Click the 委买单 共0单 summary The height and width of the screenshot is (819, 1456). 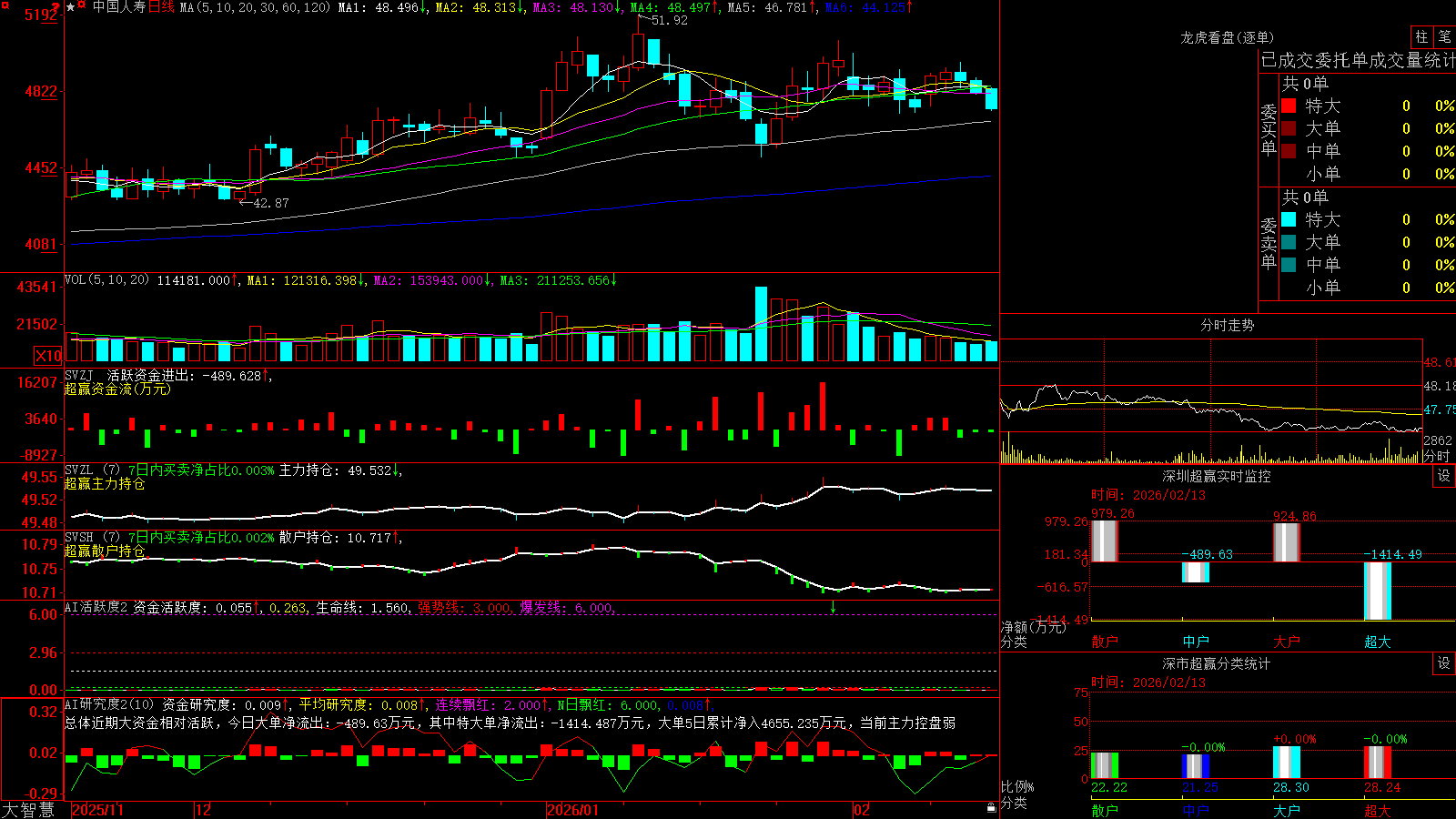(1305, 84)
